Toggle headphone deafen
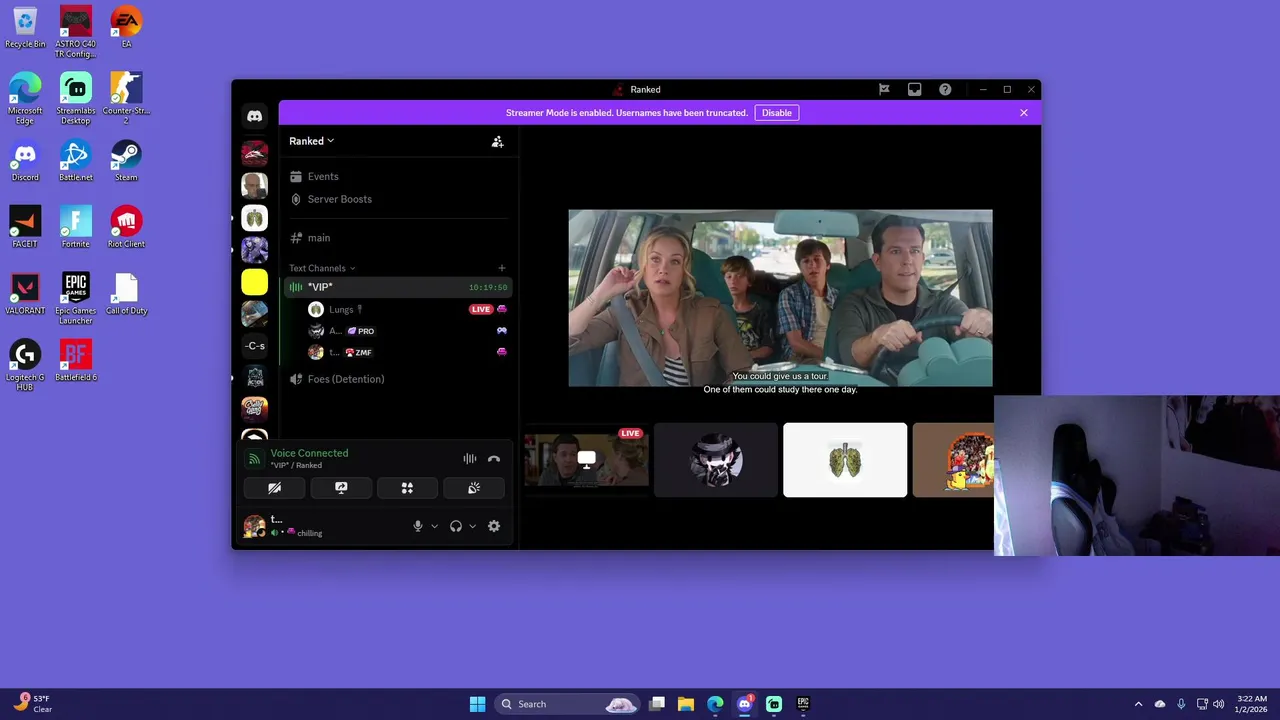Viewport: 1280px width, 720px height. pyautogui.click(x=456, y=526)
